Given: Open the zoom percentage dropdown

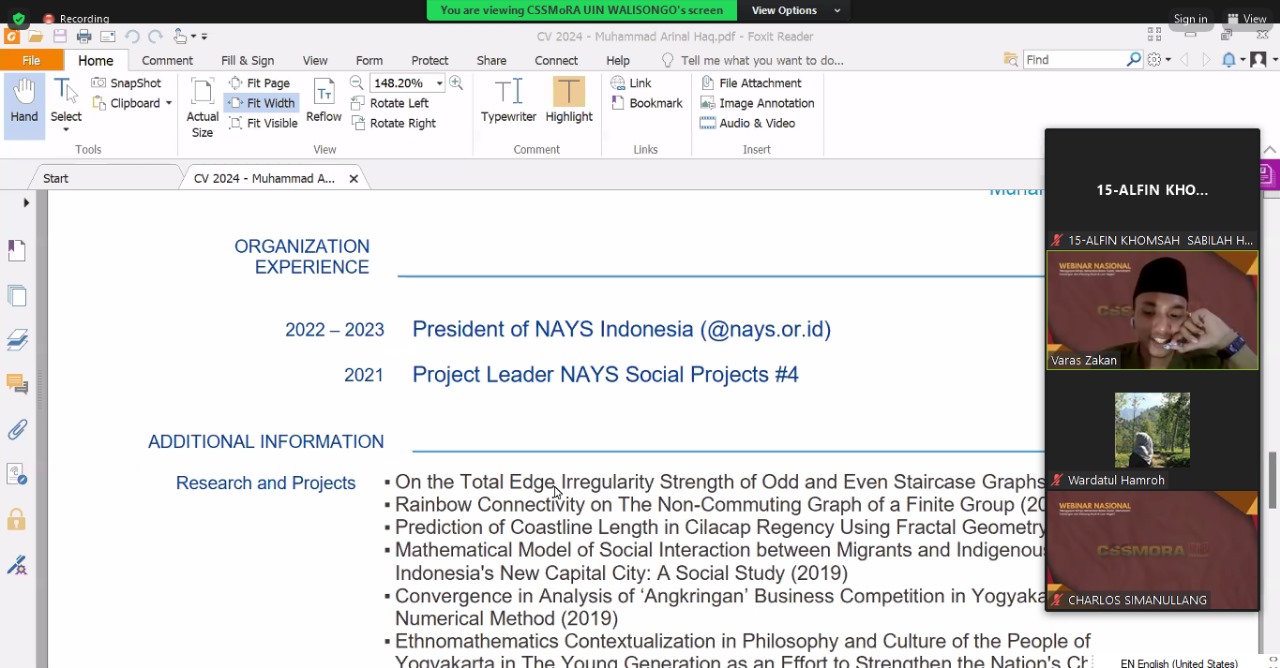Looking at the screenshot, I should 439,83.
